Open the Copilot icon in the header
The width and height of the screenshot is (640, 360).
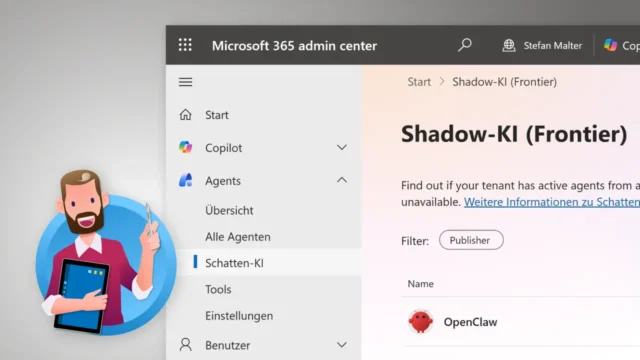point(610,45)
